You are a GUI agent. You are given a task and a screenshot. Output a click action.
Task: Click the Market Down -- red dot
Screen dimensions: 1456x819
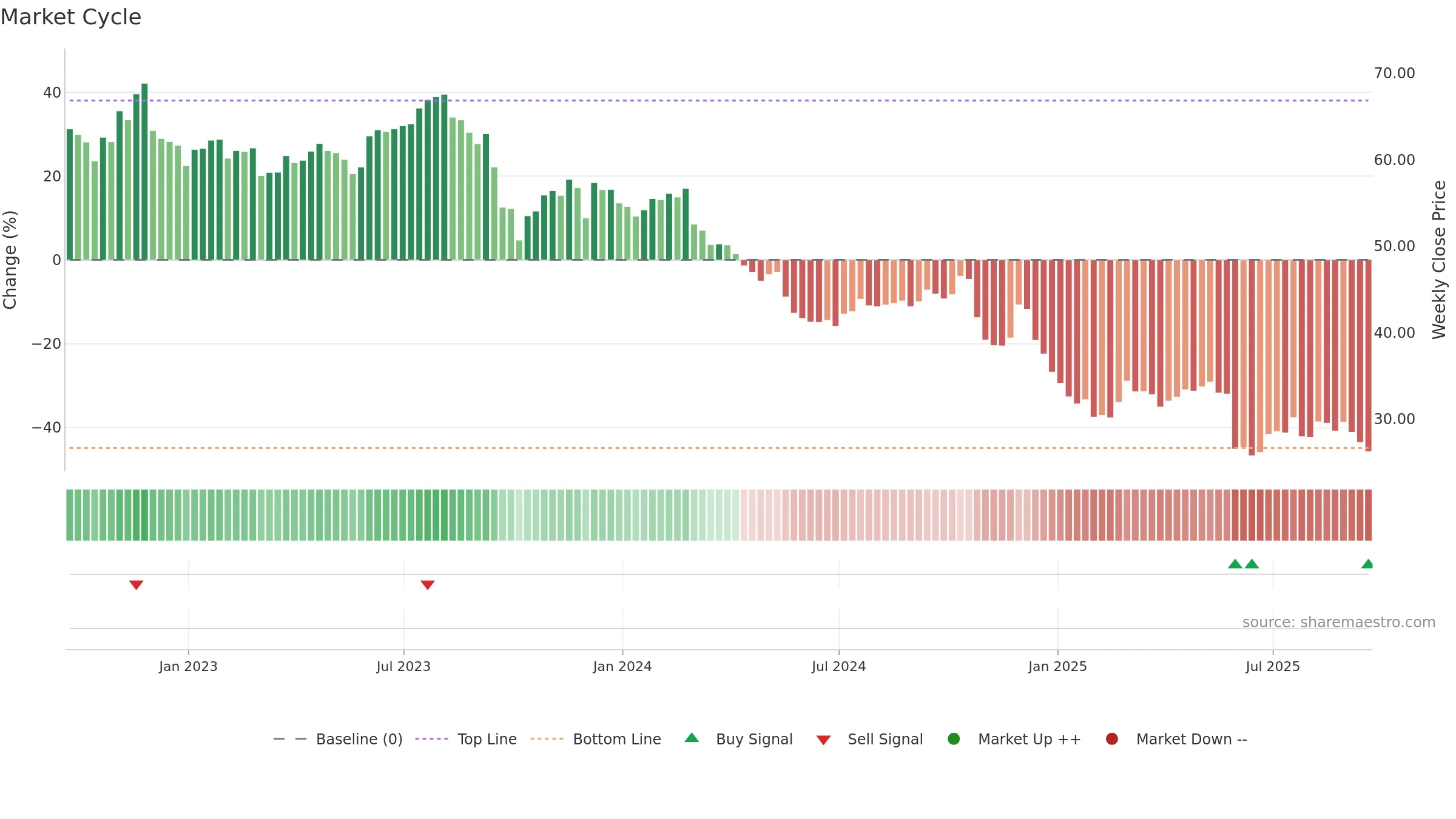point(1112,739)
